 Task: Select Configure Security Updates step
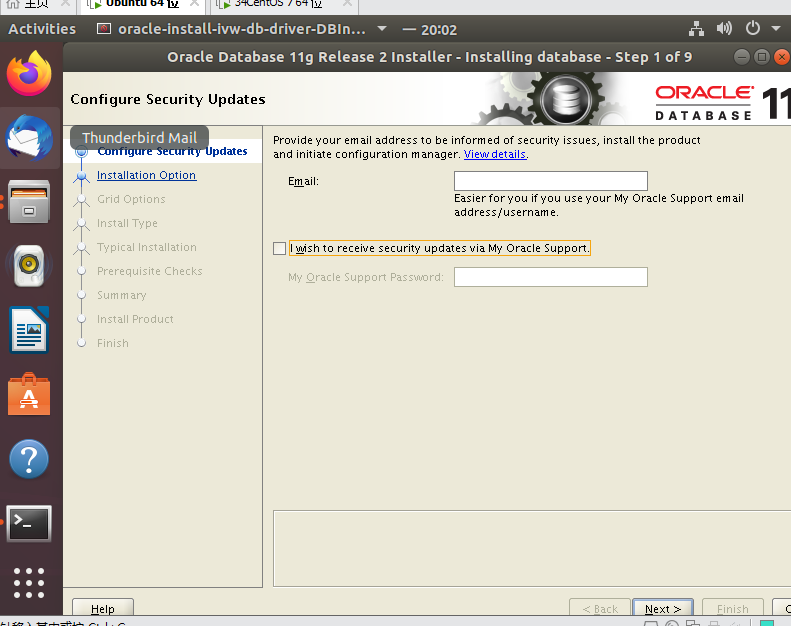(172, 151)
